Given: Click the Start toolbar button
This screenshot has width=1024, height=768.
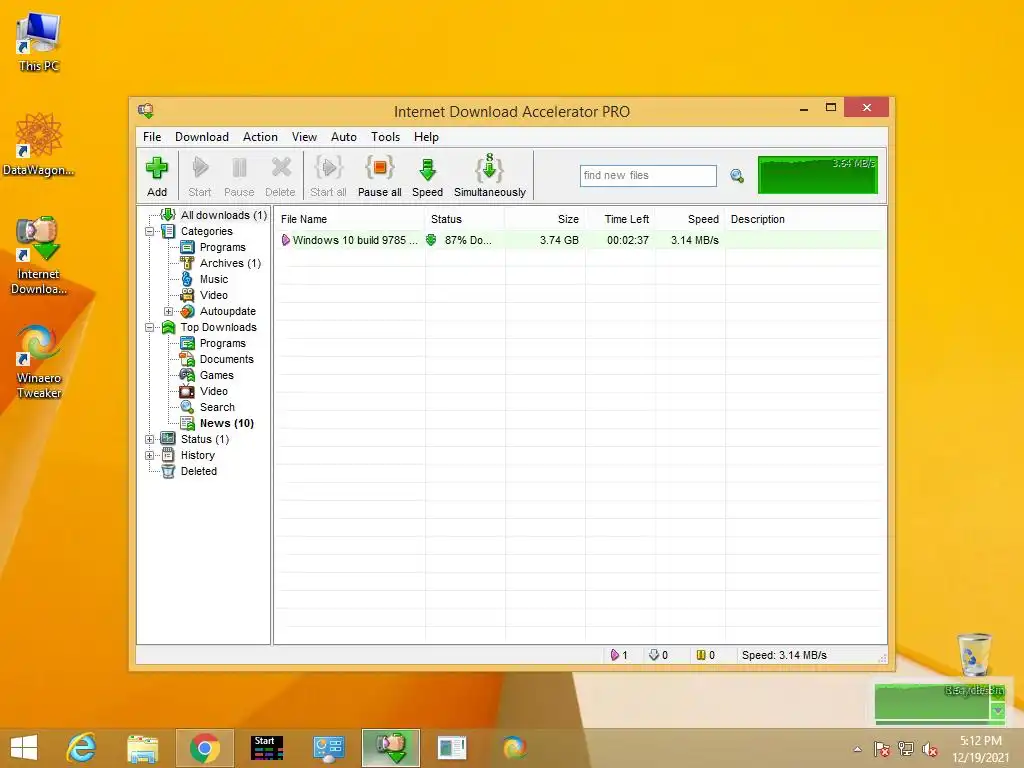Looking at the screenshot, I should (x=200, y=176).
